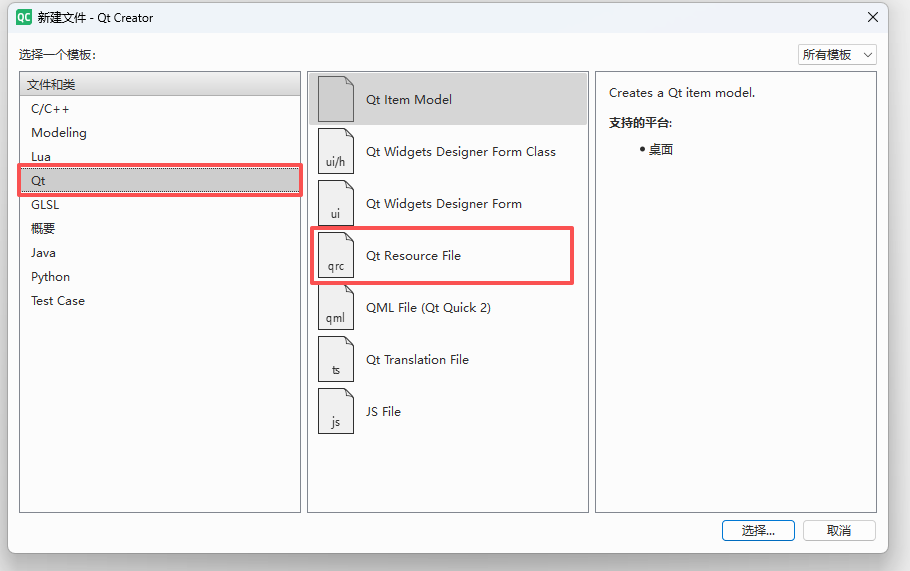Screen dimensions: 910x571
Task: Select the GLSL category
Action: 160,205
